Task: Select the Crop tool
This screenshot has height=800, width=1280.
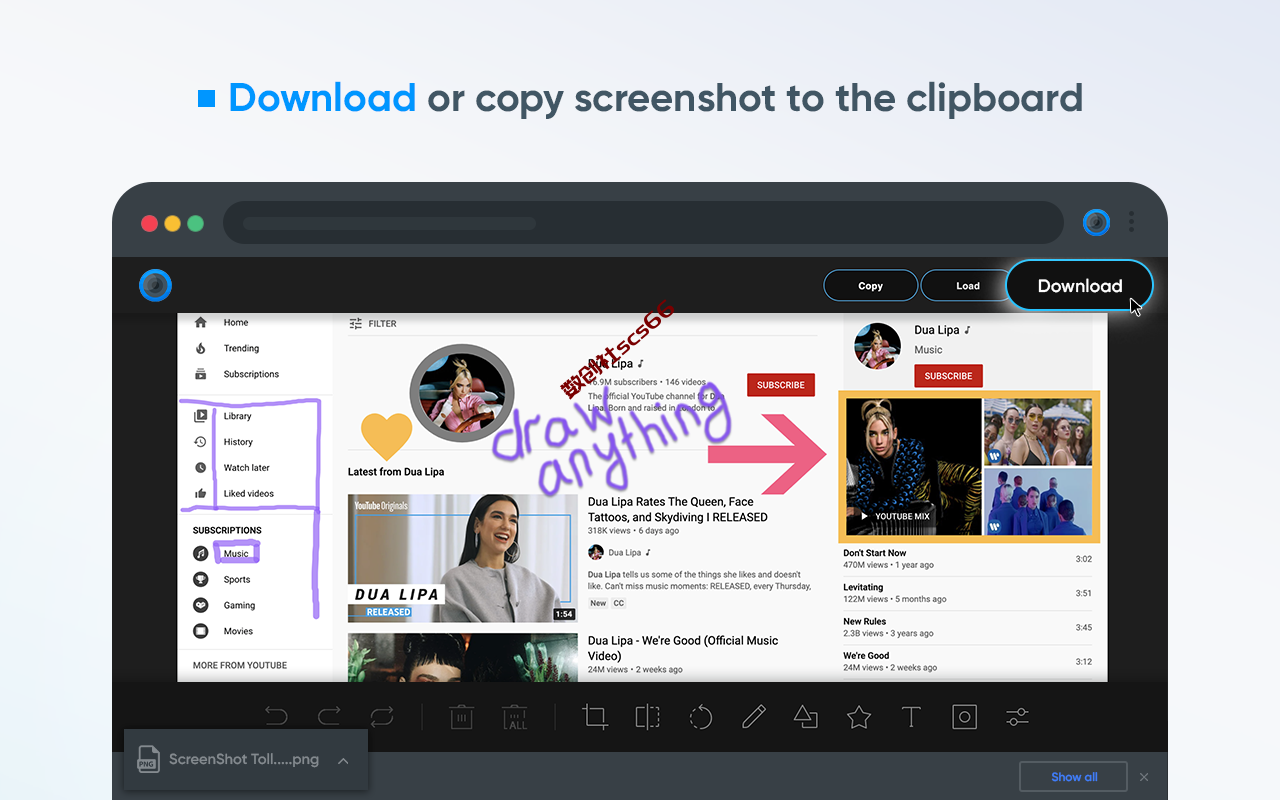Action: tap(595, 717)
